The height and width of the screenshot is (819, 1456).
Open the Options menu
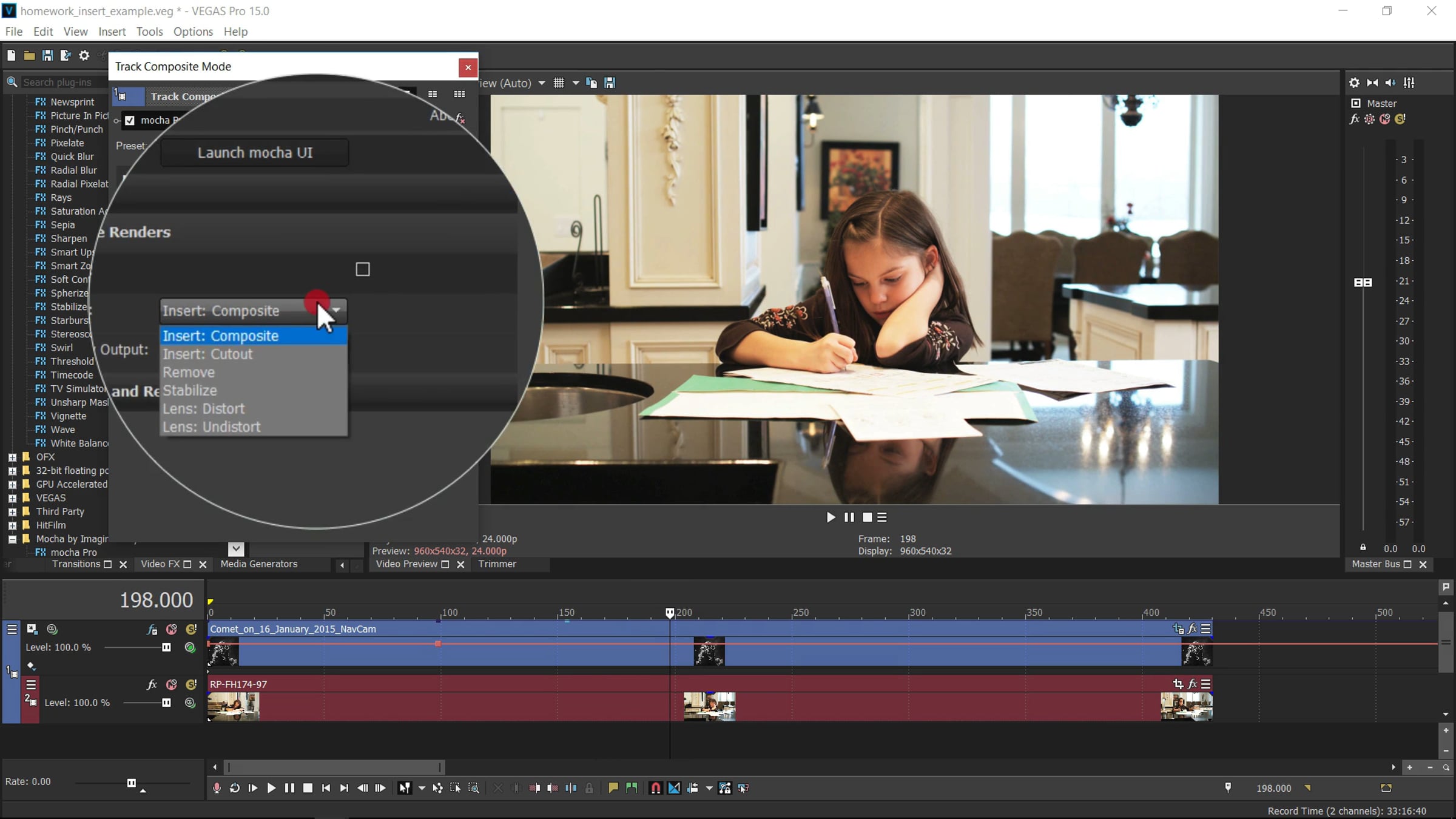[193, 32]
